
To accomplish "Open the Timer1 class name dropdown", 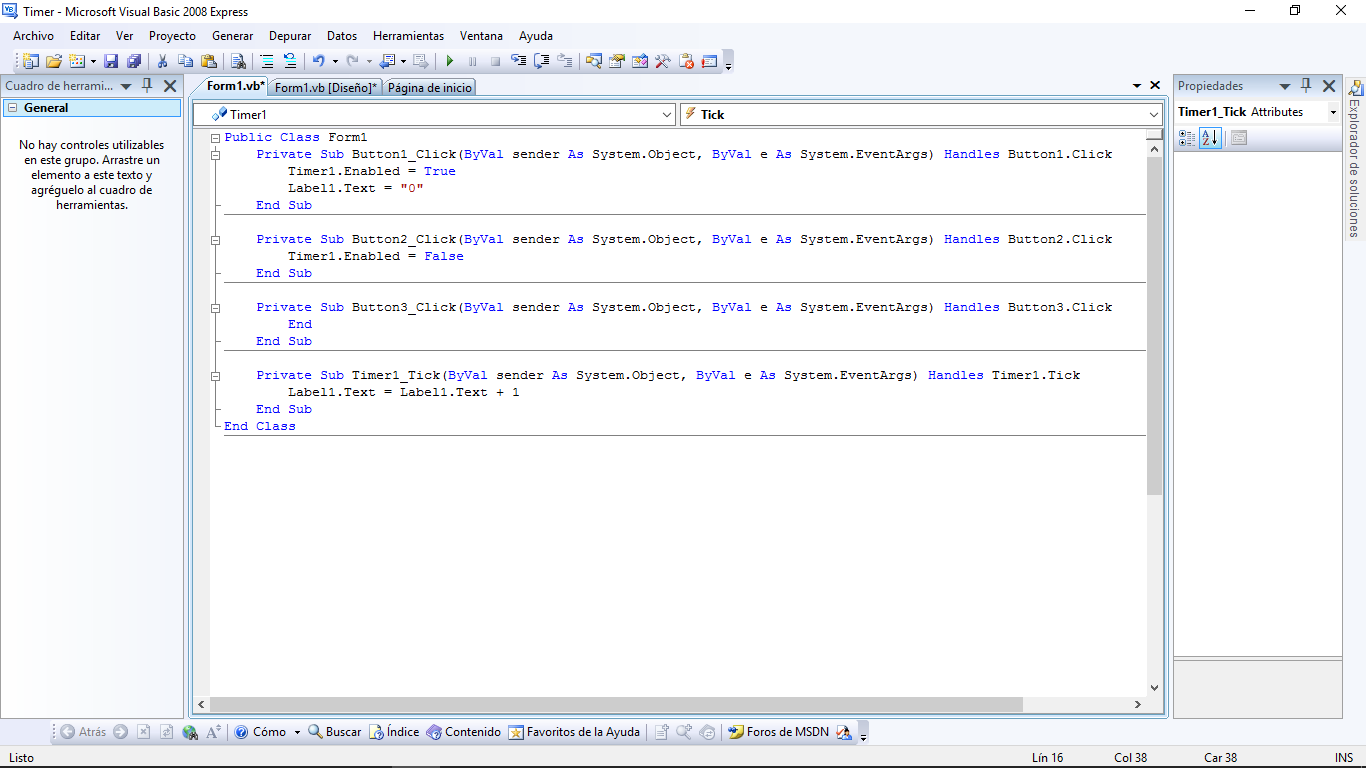I will click(667, 115).
